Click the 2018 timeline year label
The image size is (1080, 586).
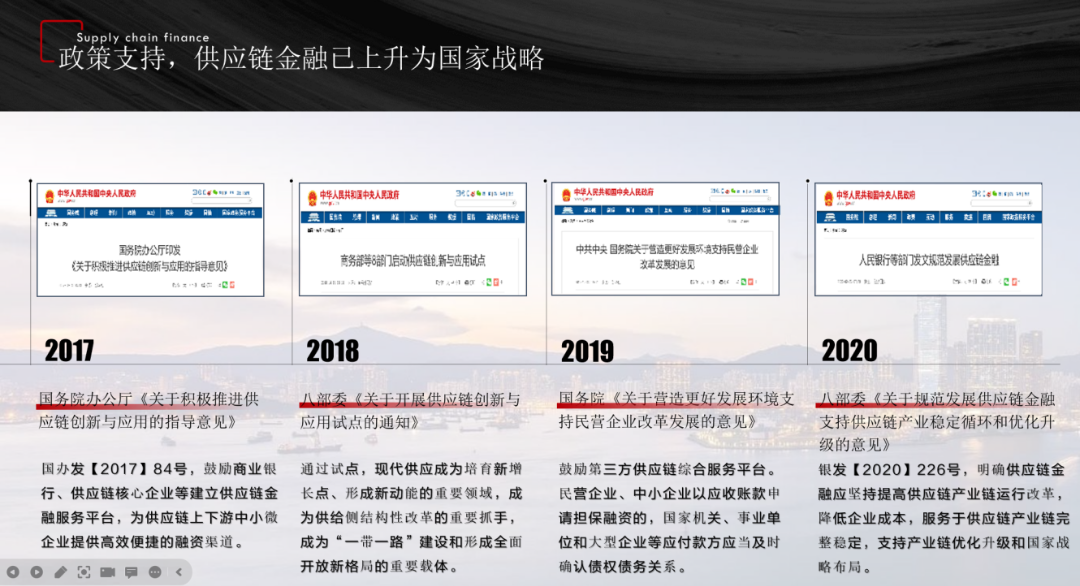(332, 350)
